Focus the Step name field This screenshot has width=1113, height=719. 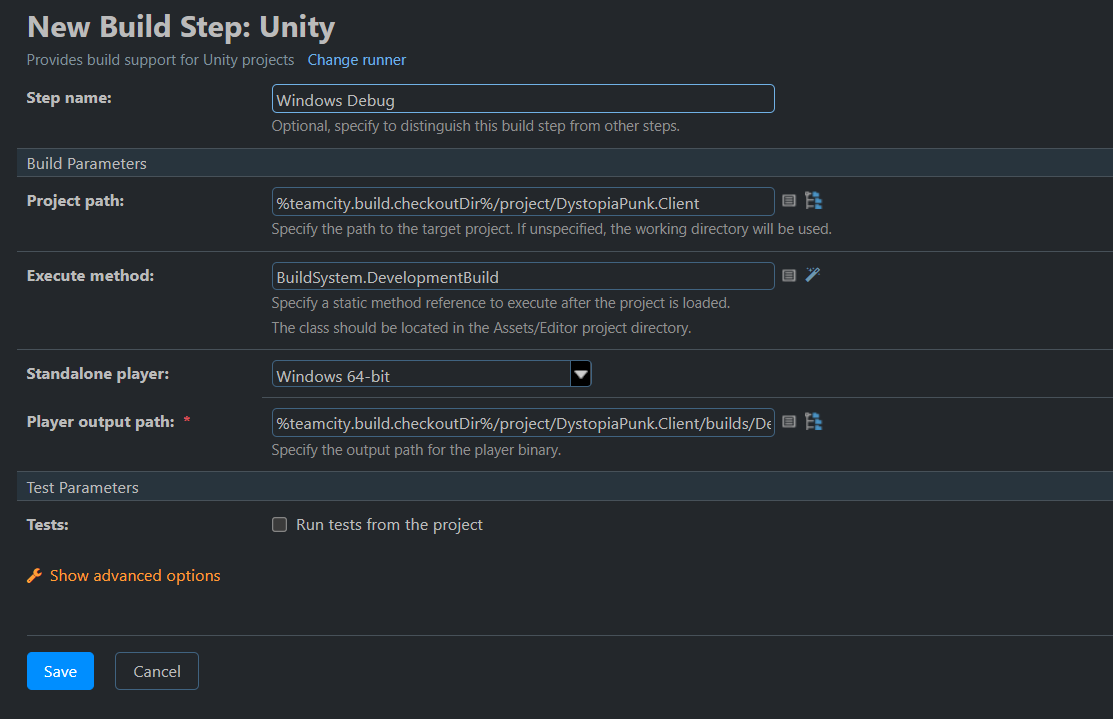[x=523, y=99]
